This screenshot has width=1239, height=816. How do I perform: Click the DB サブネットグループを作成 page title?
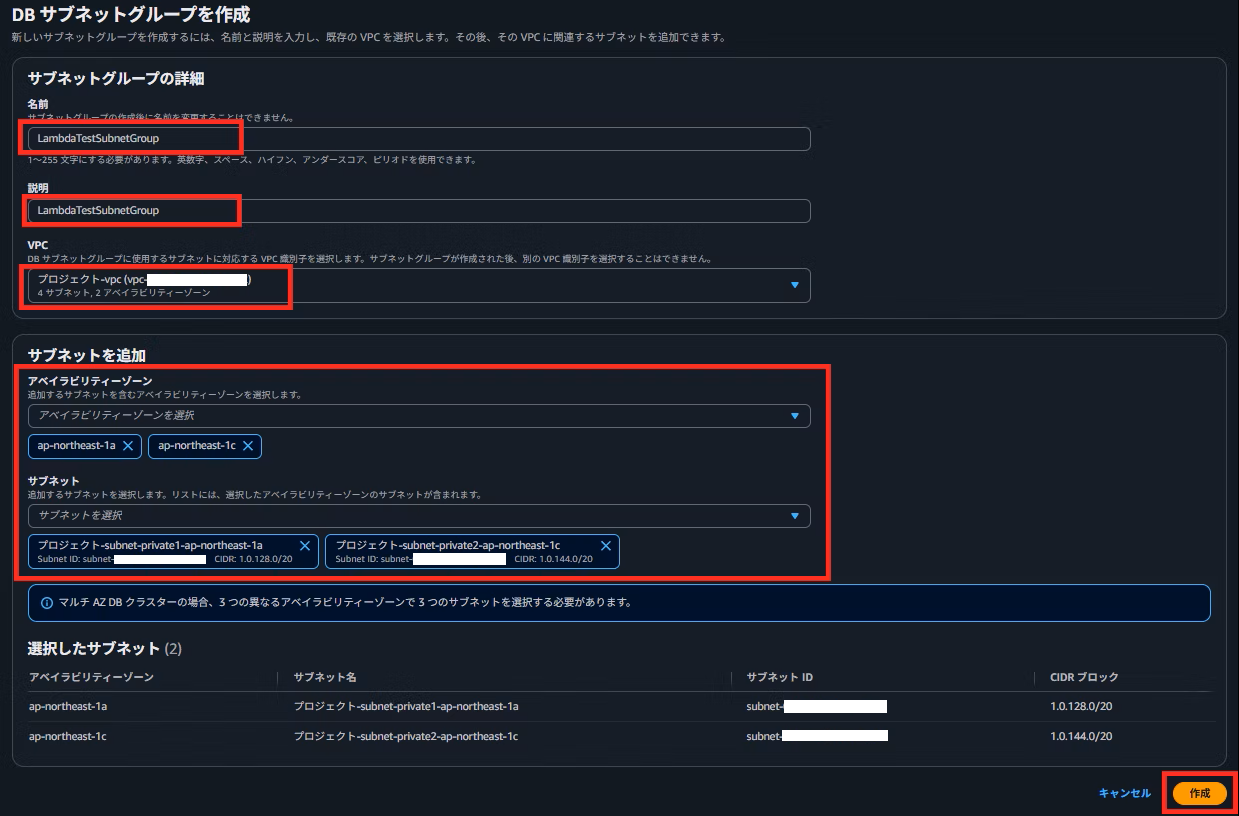(x=130, y=14)
